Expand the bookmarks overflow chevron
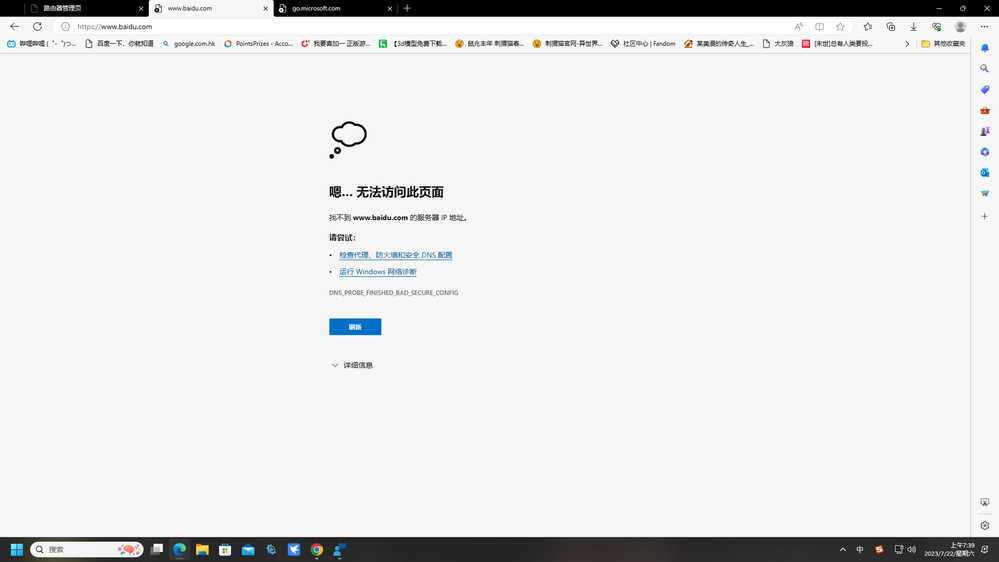Screen dimensions: 999x562 coord(907,44)
